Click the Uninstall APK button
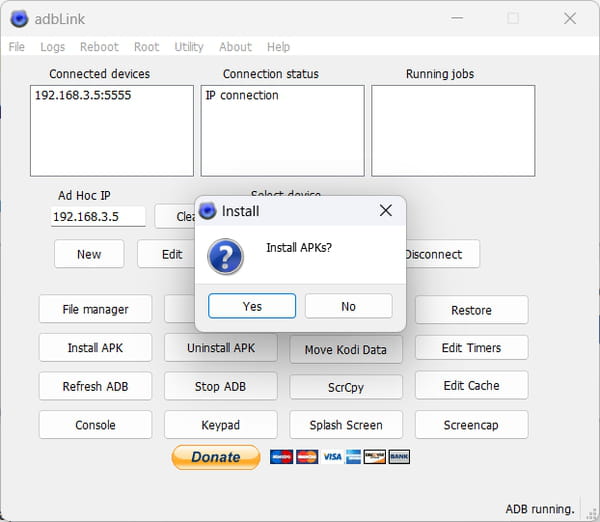 [221, 347]
